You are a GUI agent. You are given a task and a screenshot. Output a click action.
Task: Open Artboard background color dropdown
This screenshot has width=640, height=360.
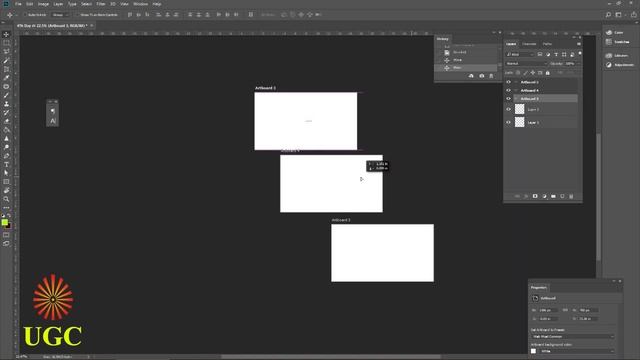pyautogui.click(x=577, y=351)
